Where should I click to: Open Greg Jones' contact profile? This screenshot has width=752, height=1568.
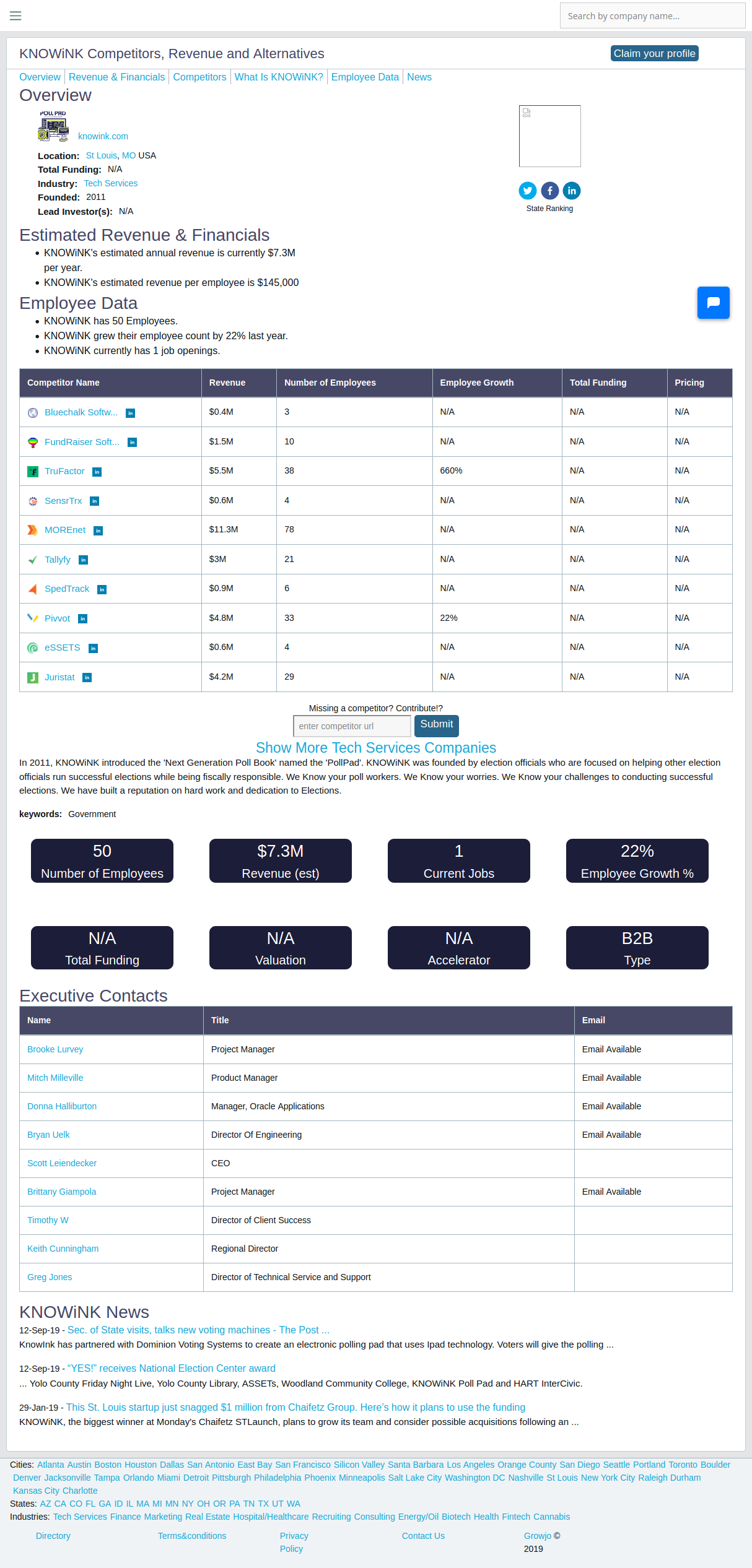coord(50,1277)
